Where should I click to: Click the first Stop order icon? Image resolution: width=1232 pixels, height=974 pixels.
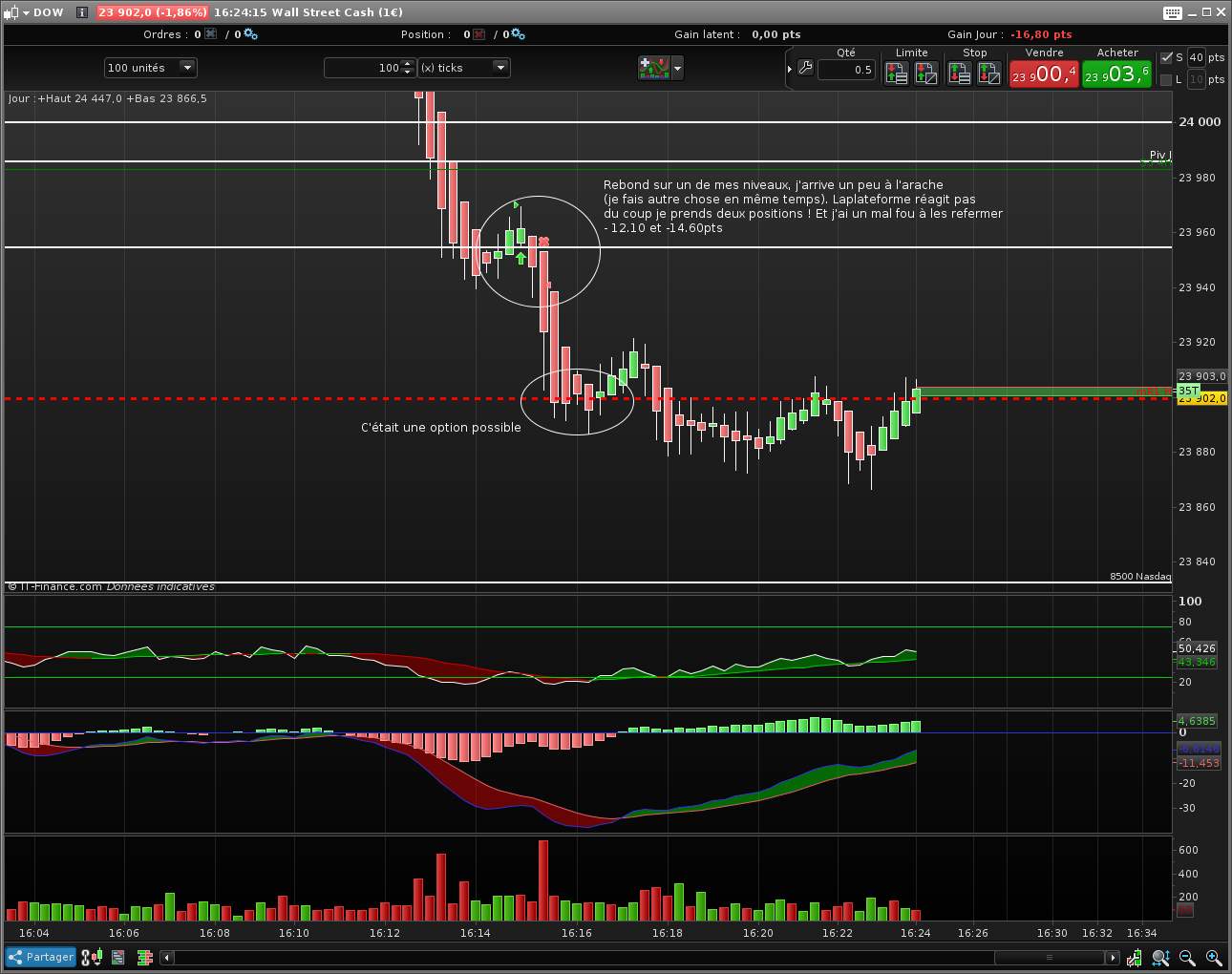click(x=960, y=73)
